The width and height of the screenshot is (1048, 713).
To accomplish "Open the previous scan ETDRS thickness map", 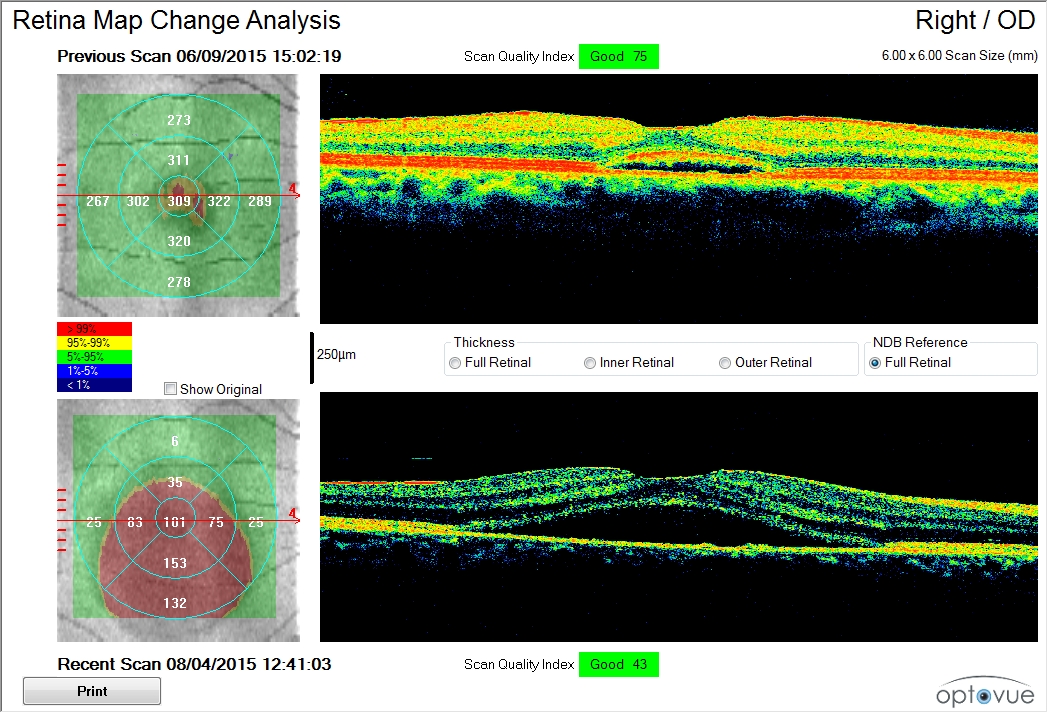I will click(177, 199).
